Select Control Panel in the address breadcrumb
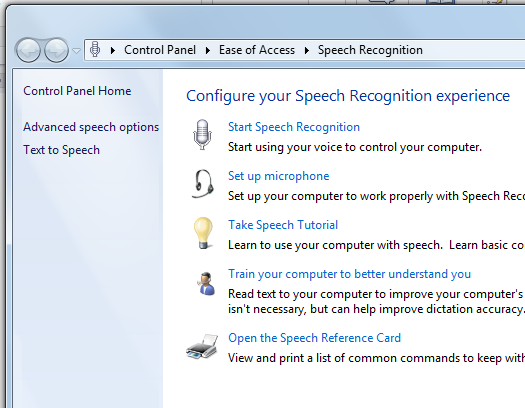Image resolution: width=525 pixels, height=408 pixels. click(x=160, y=50)
